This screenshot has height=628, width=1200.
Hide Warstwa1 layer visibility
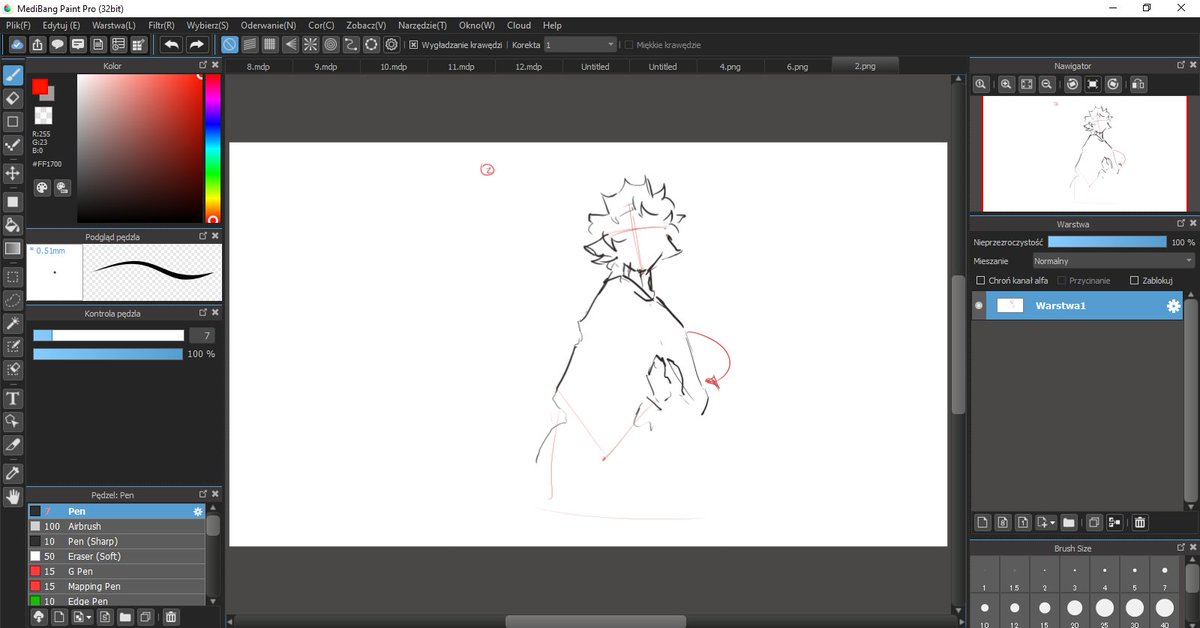click(979, 306)
